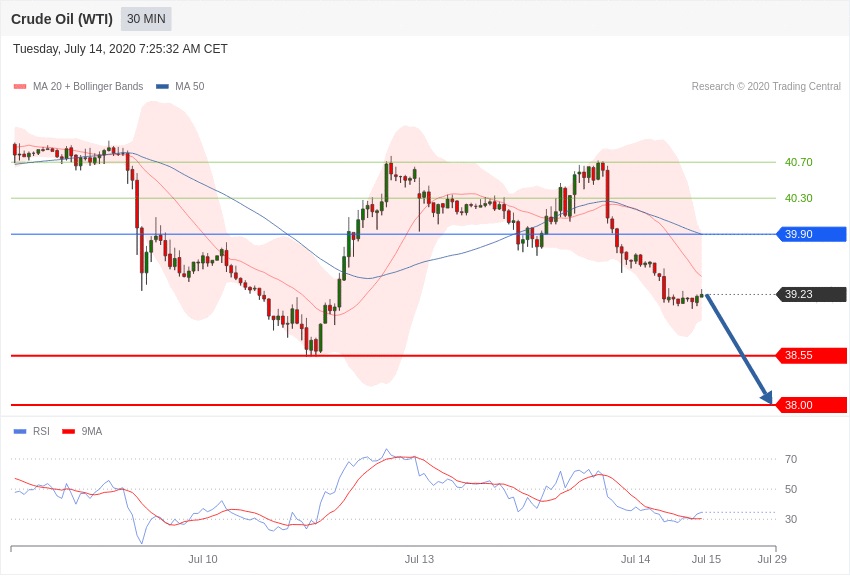
Task: Click the dark 39.23 current price tag
Action: click(x=811, y=294)
